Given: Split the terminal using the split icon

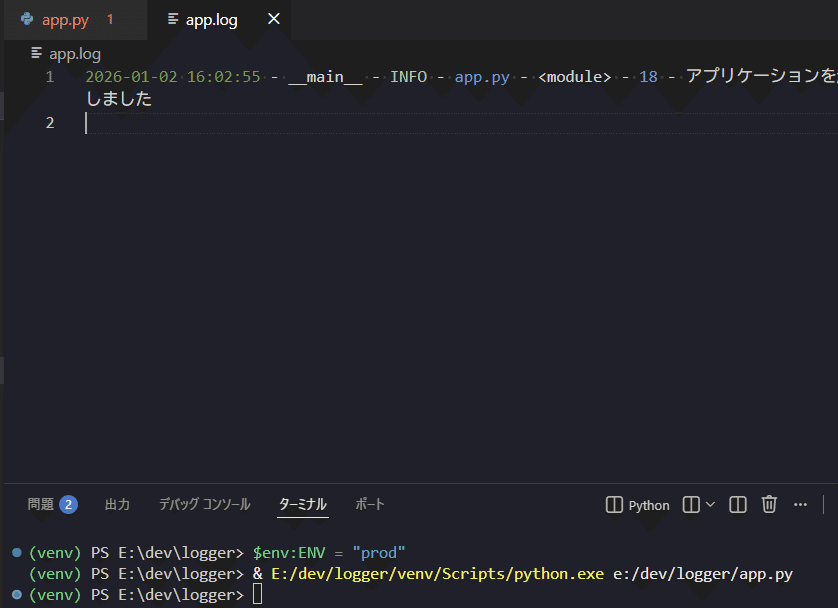Looking at the screenshot, I should 737,504.
